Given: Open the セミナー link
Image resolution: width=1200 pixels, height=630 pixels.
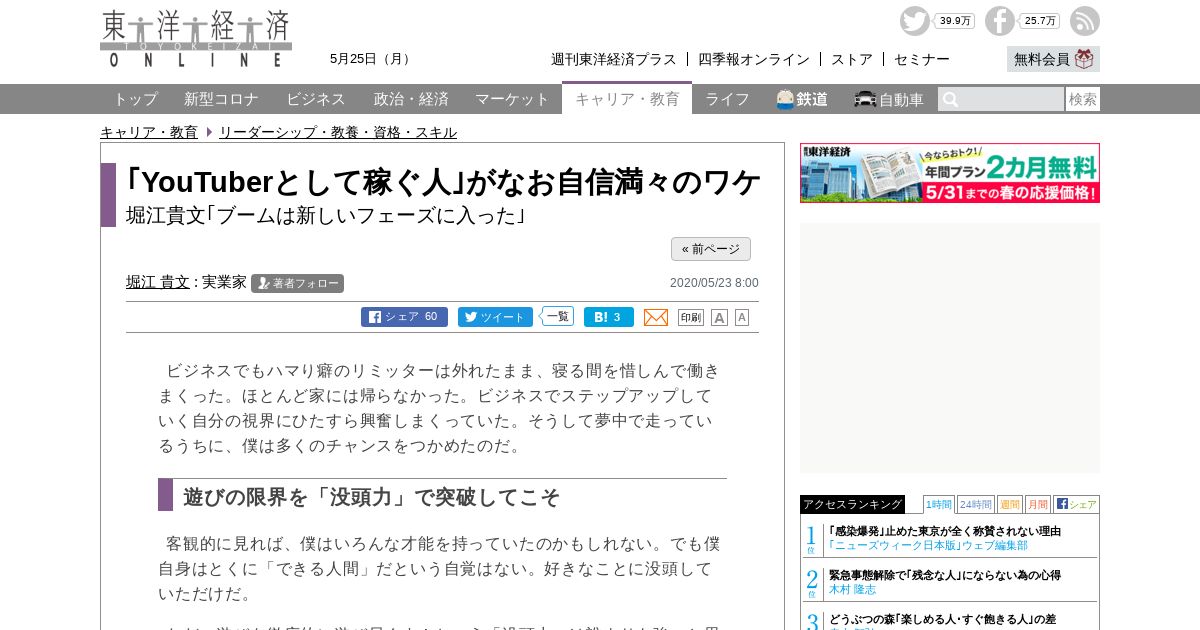Looking at the screenshot, I should tap(922, 59).
